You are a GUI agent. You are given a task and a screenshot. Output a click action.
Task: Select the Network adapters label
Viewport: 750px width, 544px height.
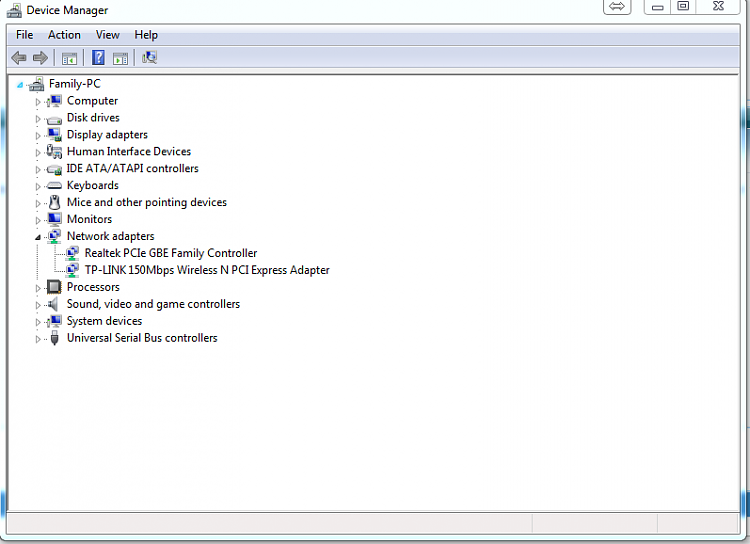tap(110, 236)
